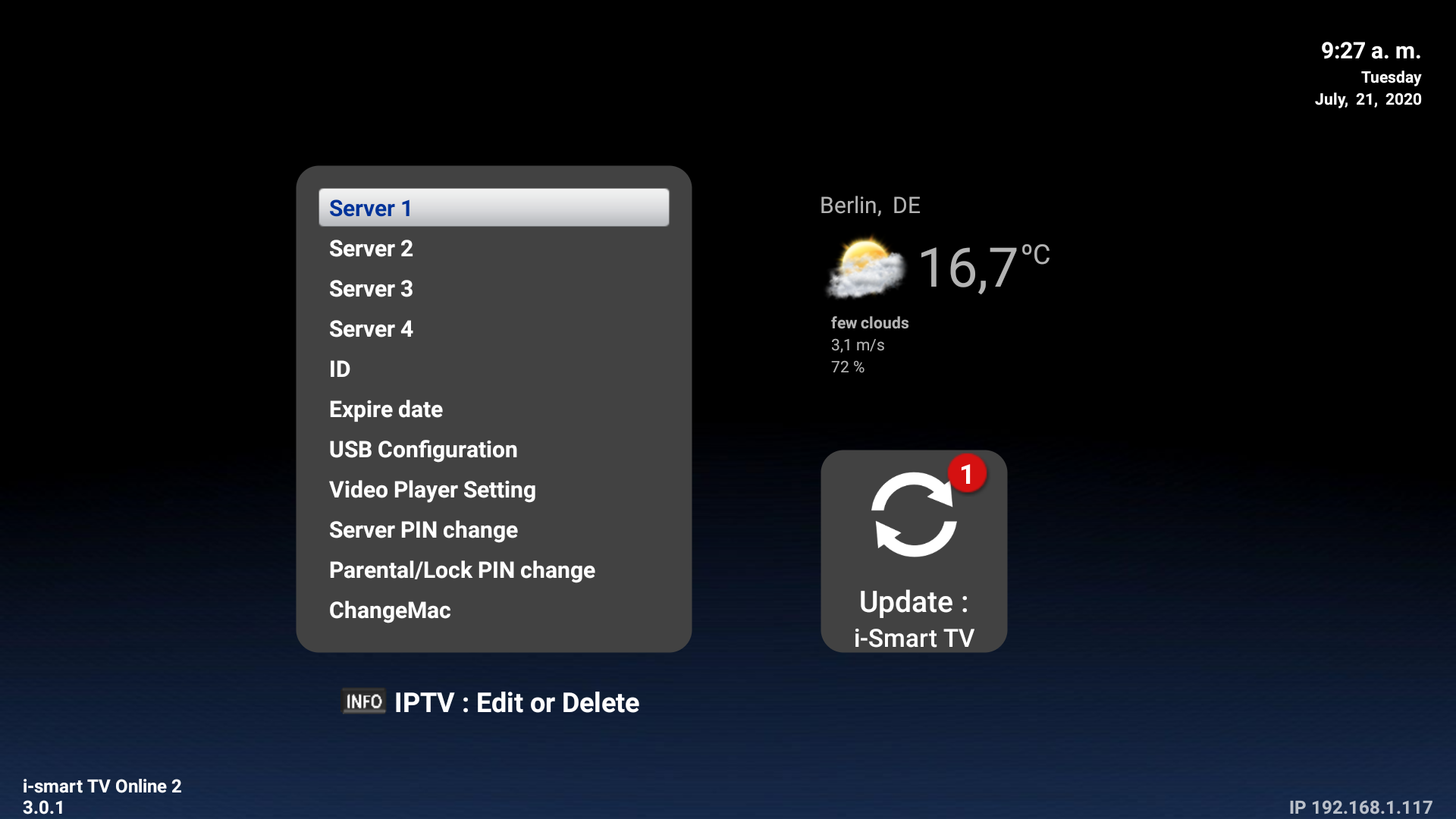Click the 16,7°C temperature reading
This screenshot has height=819, width=1456.
point(983,268)
